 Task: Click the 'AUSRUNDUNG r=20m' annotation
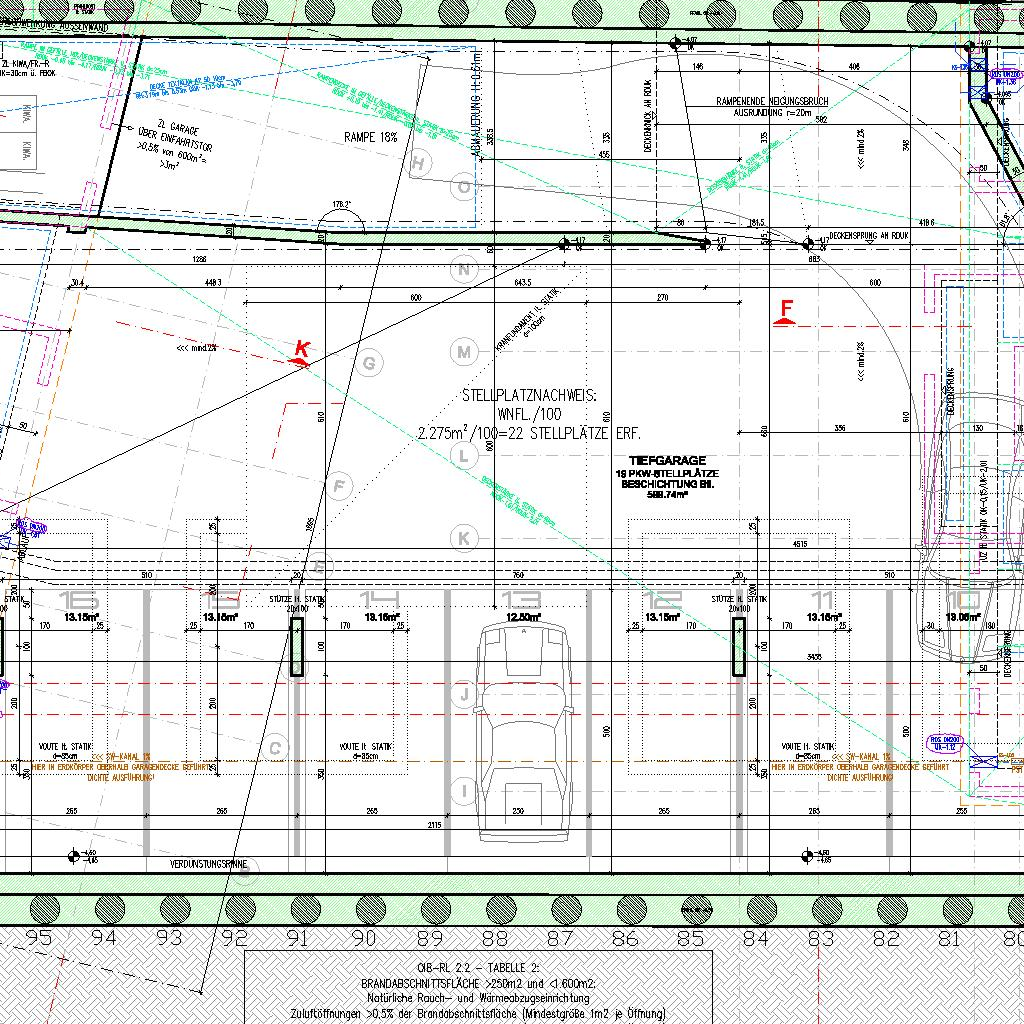(x=772, y=113)
